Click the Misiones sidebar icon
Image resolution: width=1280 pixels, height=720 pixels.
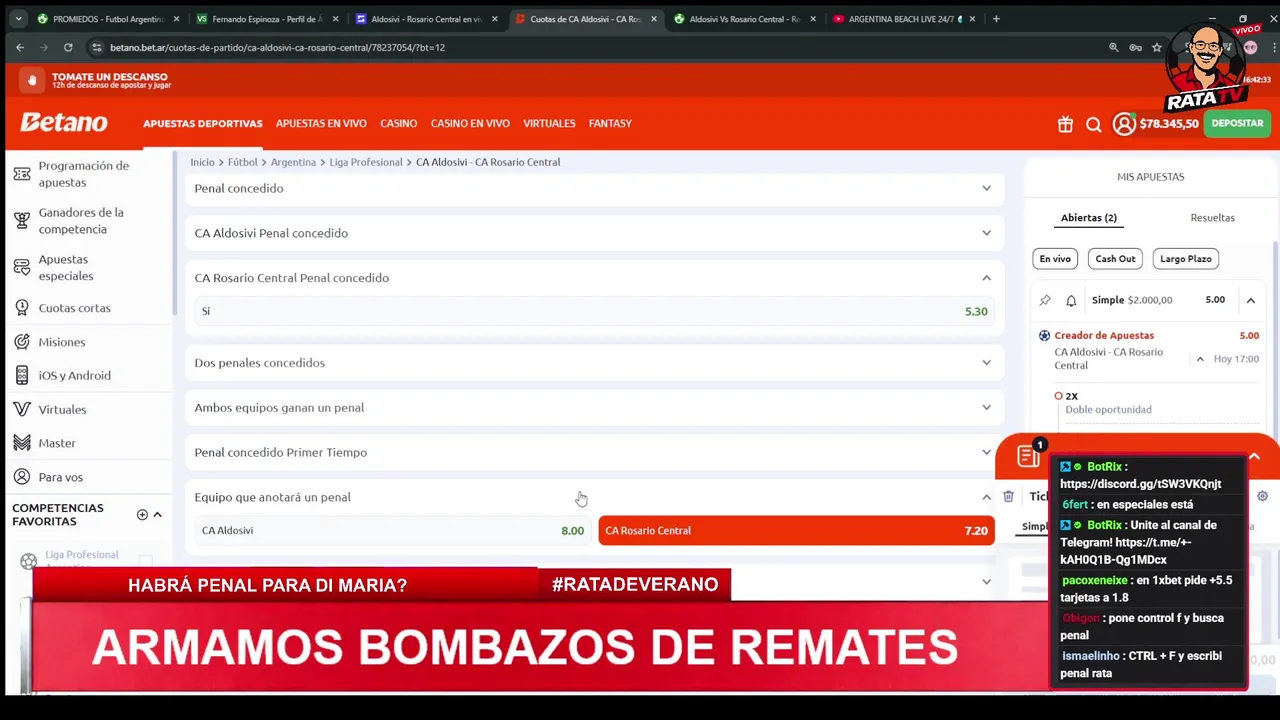click(x=22, y=342)
